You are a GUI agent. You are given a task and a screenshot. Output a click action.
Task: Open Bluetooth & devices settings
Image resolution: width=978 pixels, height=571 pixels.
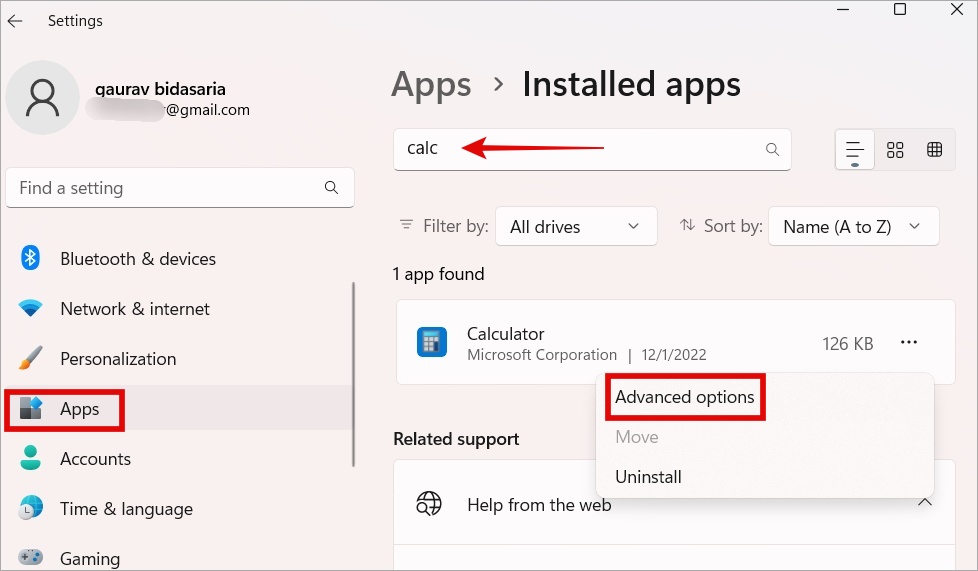pos(137,259)
